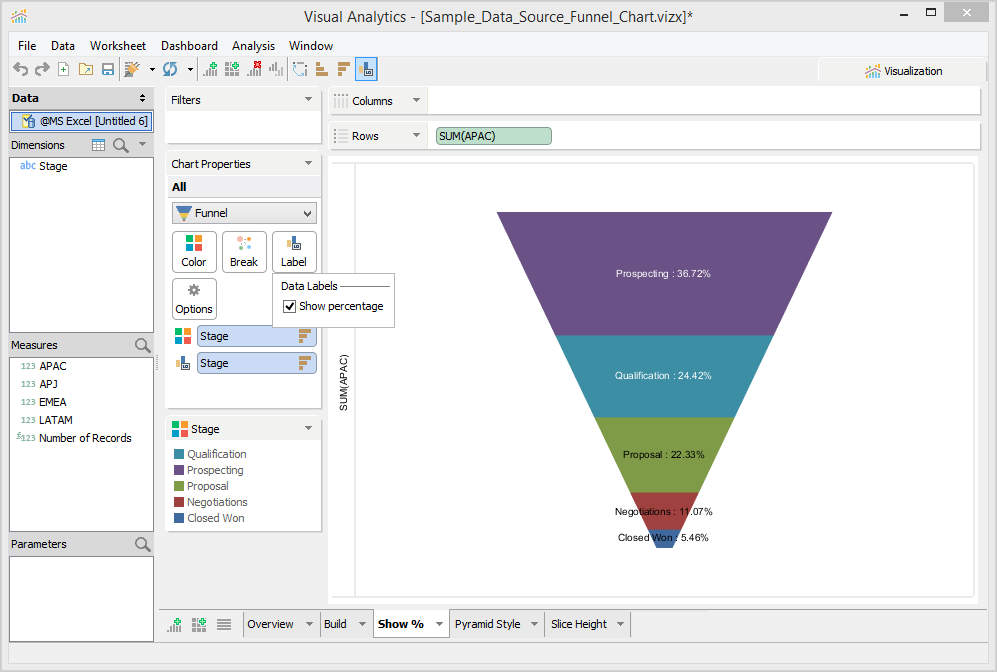Open dropdown arrow next to connect data icon
Viewport: 997px width, 672px height.
click(x=152, y=69)
